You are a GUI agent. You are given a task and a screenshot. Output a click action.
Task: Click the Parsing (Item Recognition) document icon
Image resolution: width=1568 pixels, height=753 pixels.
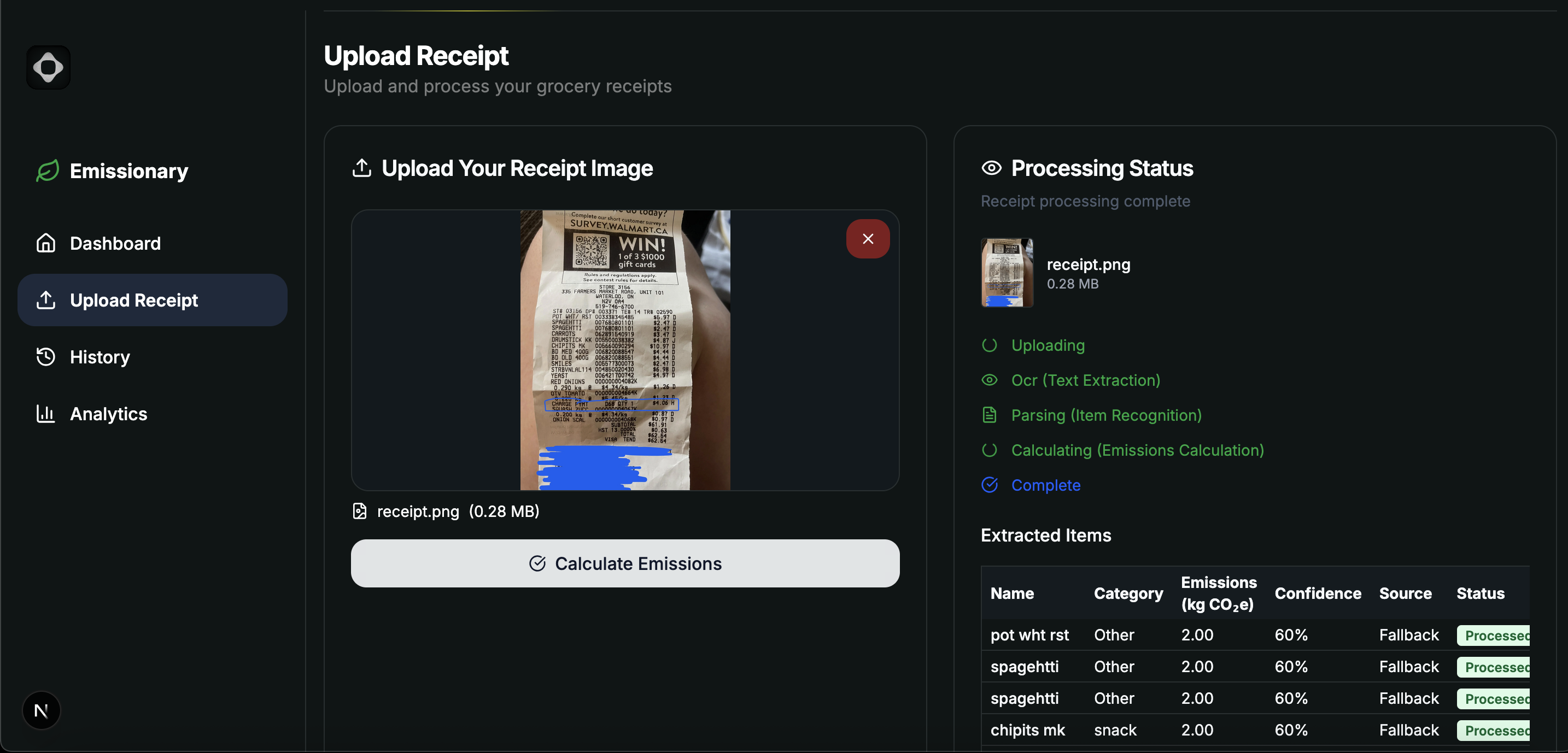989,415
